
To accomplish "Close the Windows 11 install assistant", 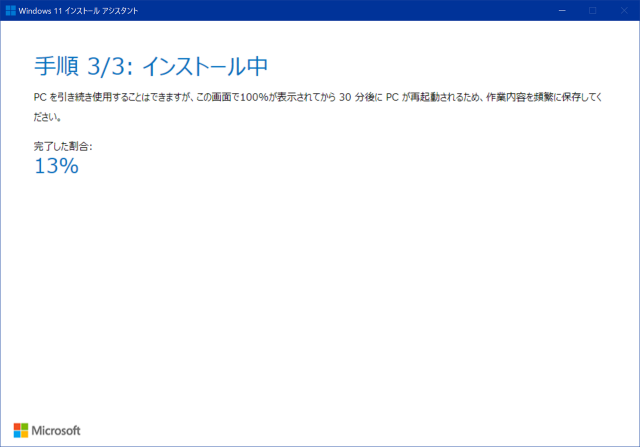I will click(x=624, y=11).
